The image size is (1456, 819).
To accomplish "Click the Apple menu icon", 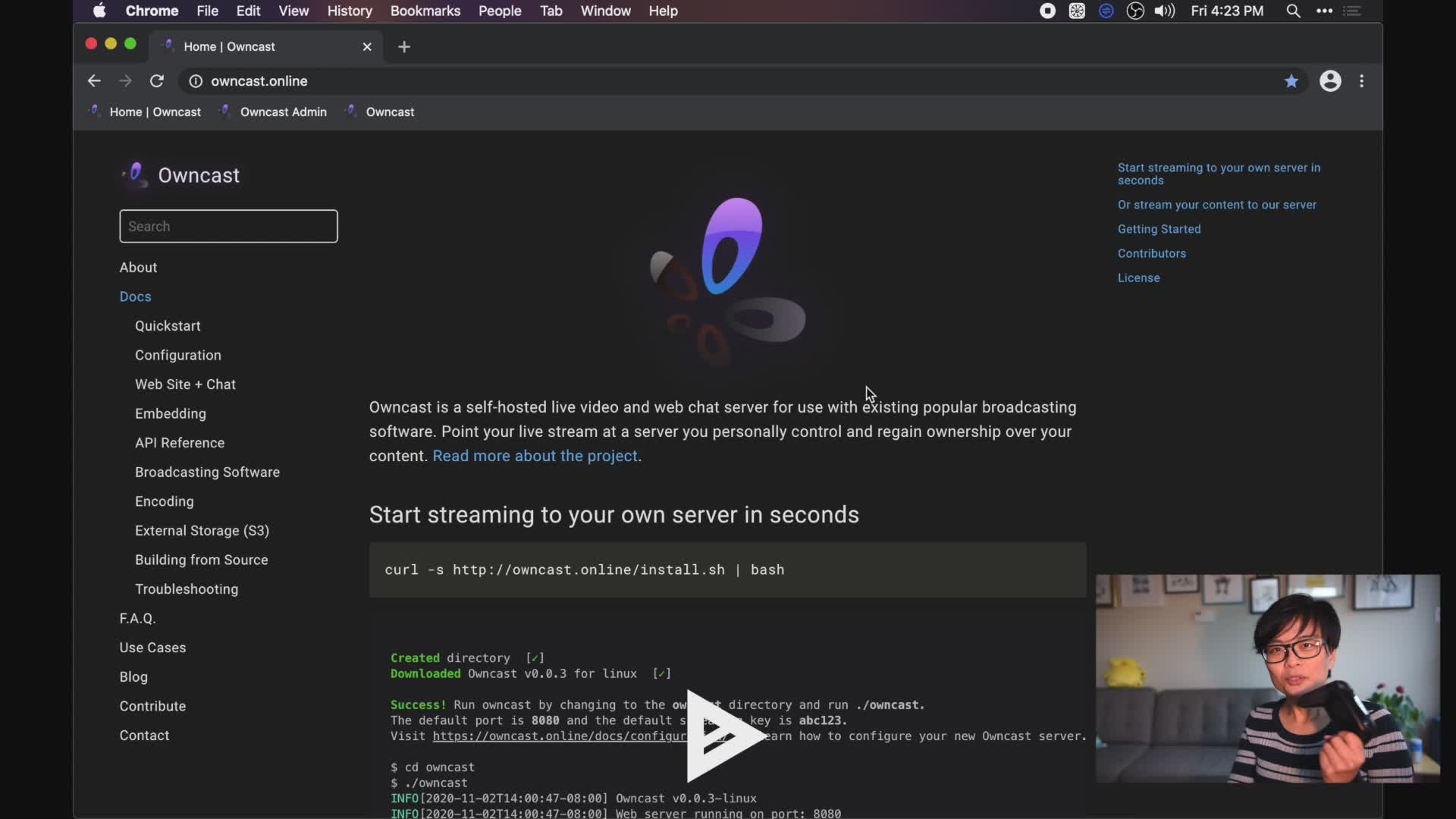I will pos(99,11).
